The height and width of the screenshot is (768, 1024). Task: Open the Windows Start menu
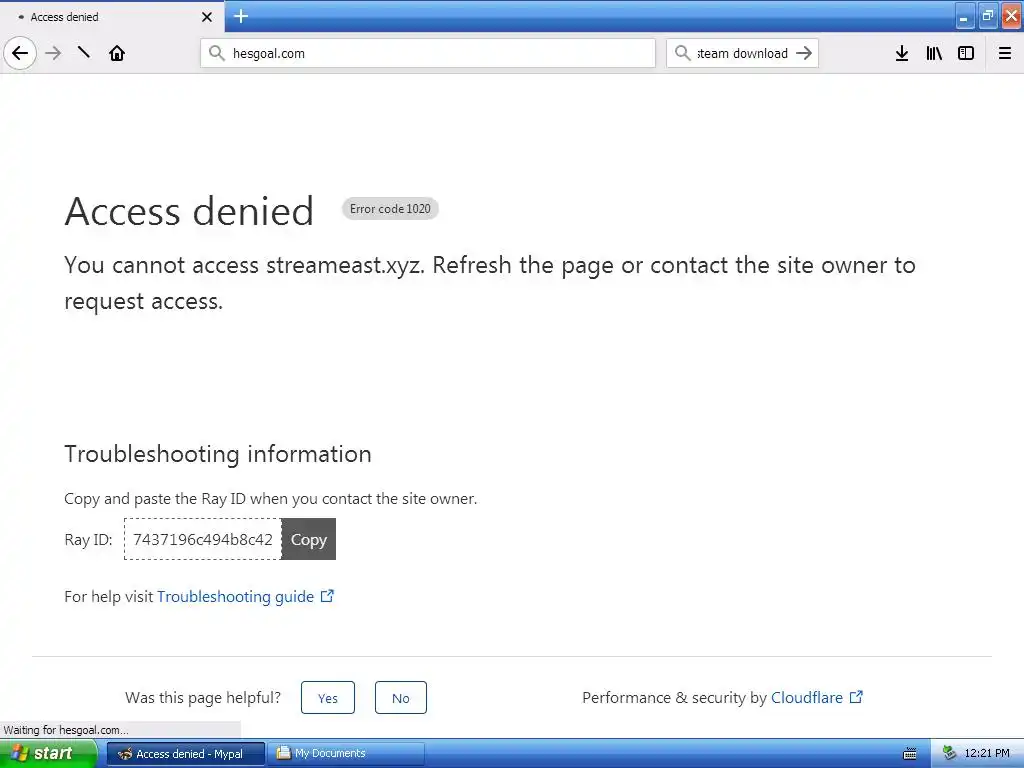point(49,754)
